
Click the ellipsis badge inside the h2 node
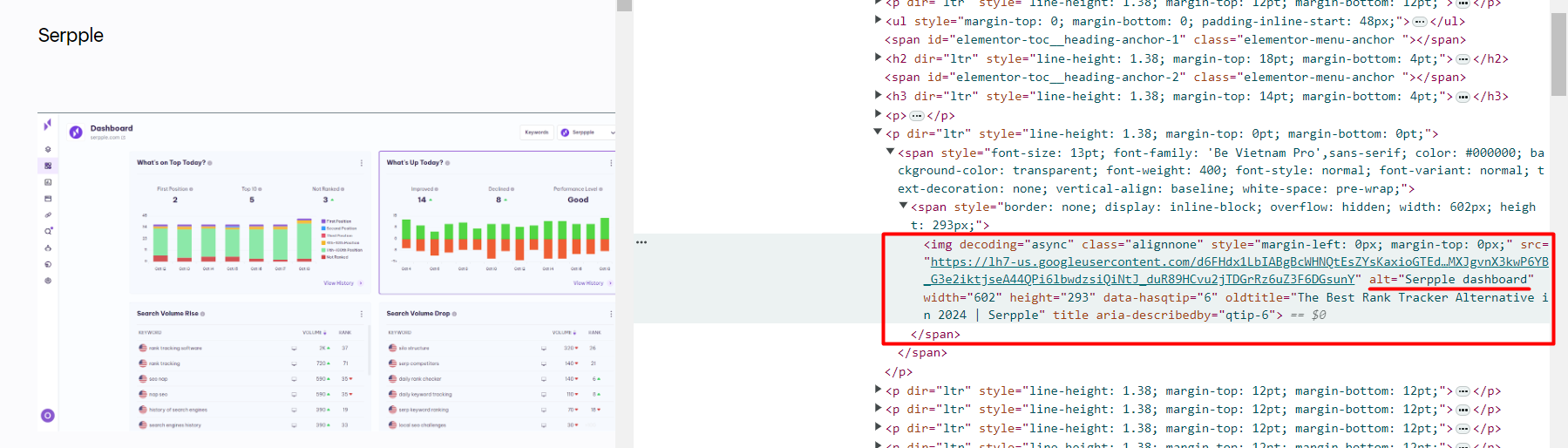click(x=1463, y=59)
